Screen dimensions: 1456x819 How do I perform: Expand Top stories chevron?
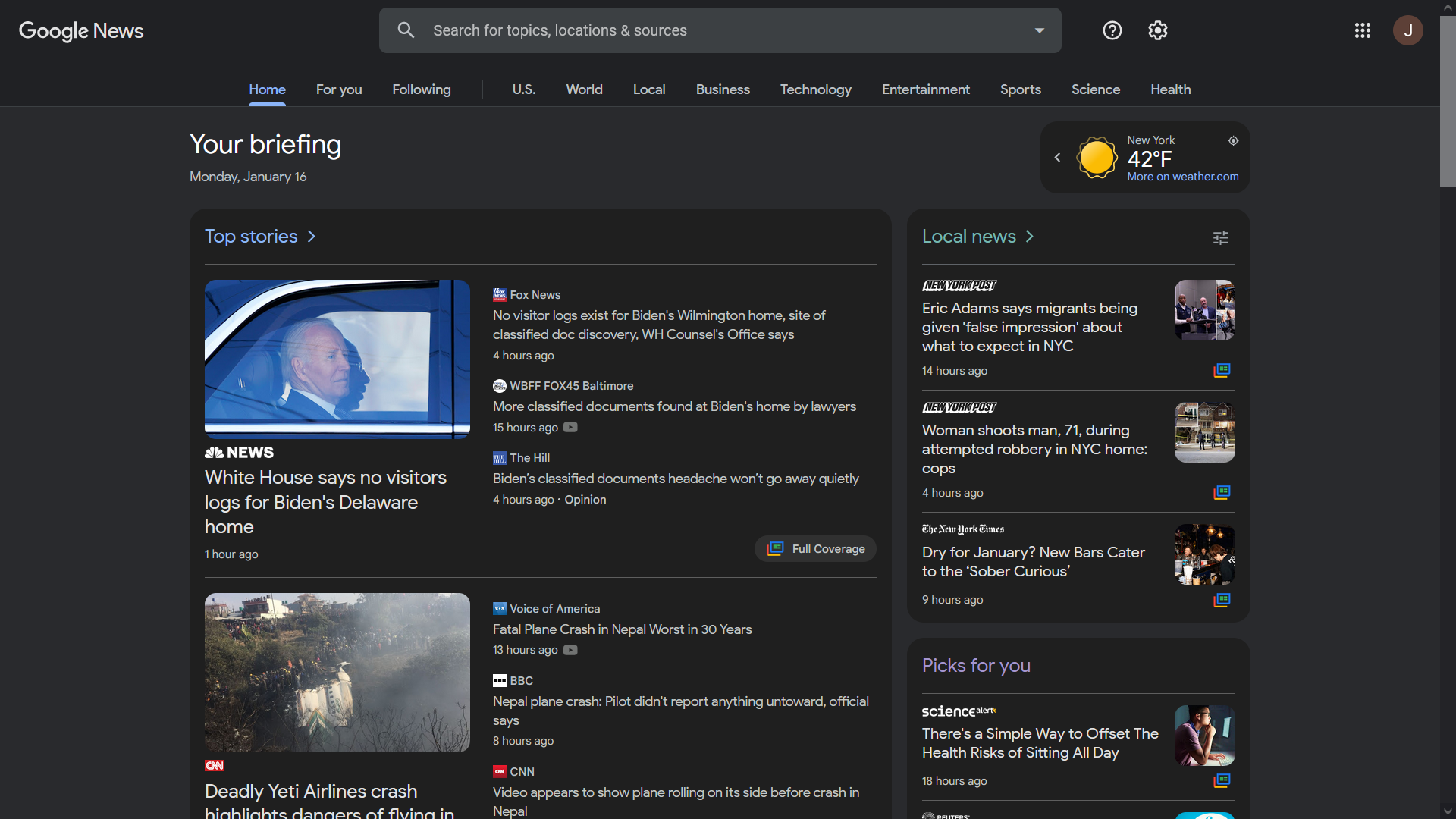312,237
